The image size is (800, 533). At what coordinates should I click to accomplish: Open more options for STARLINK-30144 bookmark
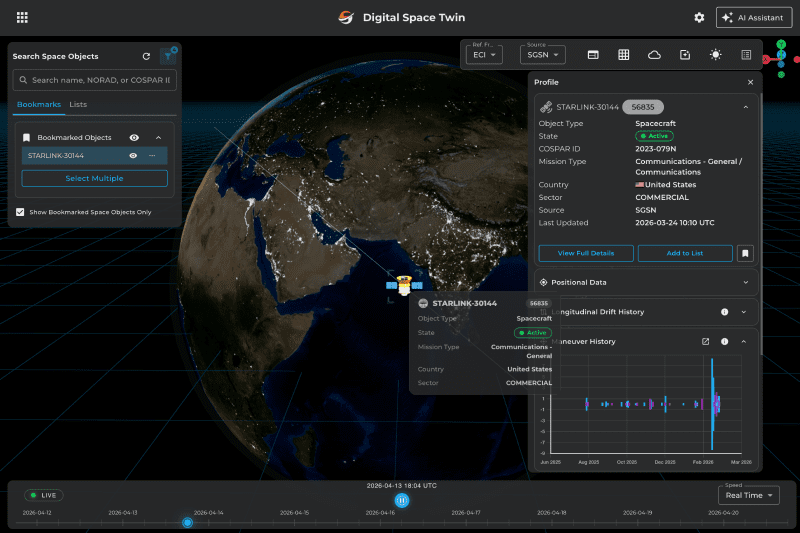coord(152,156)
